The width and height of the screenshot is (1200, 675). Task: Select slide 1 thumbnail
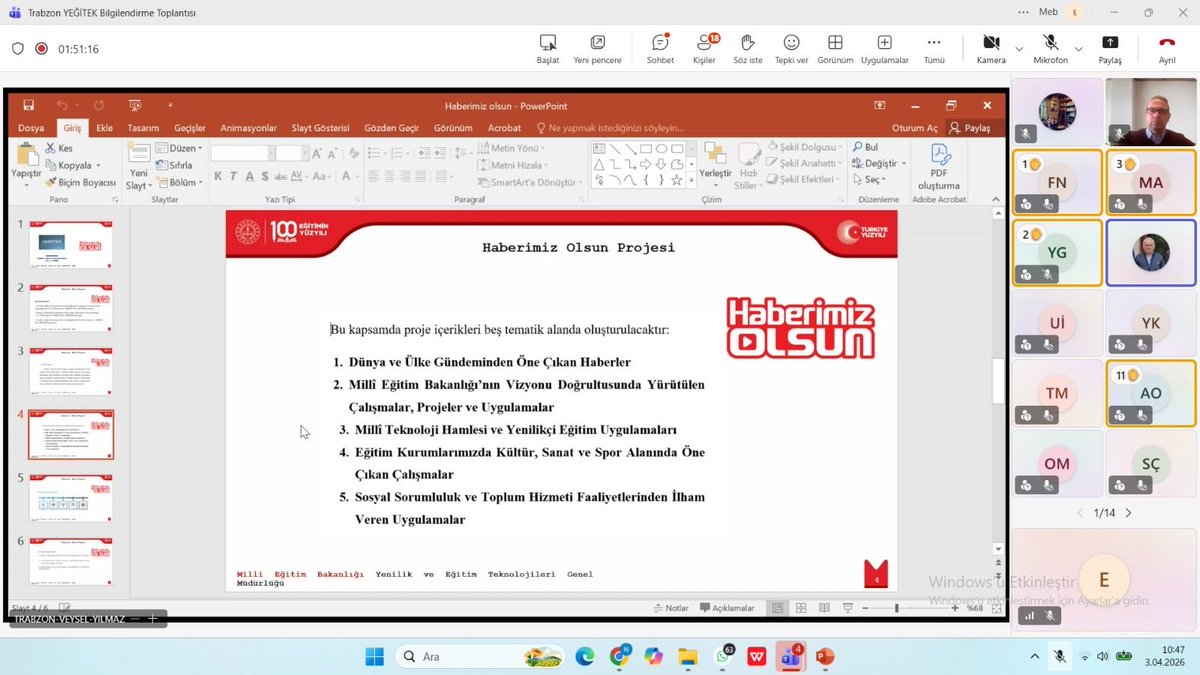[71, 244]
